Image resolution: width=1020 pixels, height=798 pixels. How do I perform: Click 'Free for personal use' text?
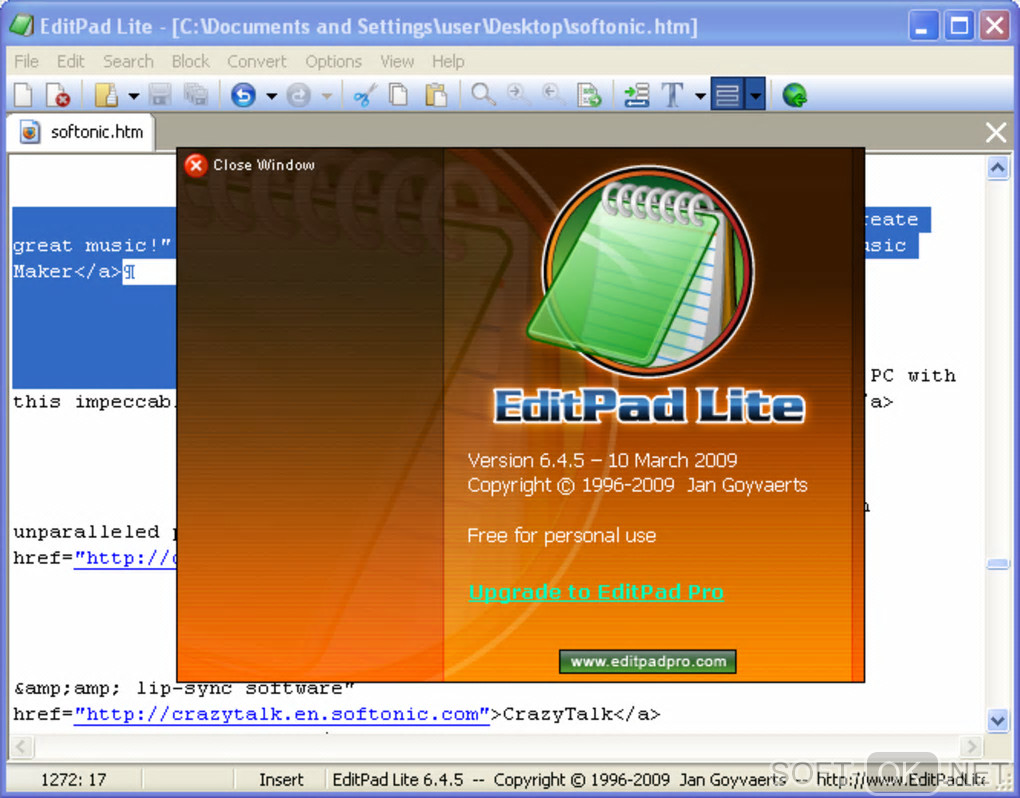561,535
